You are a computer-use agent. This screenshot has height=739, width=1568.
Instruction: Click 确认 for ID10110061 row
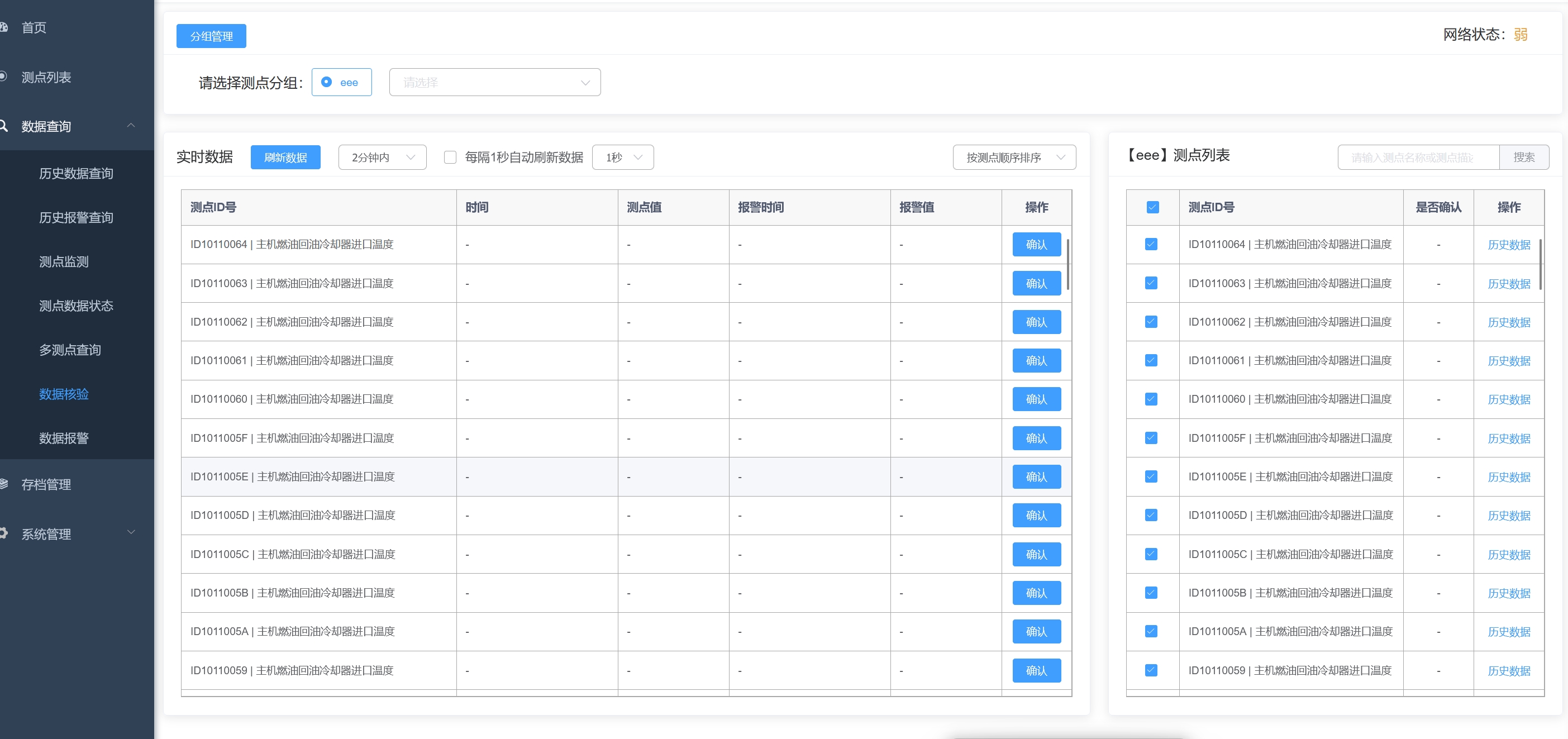1037,361
